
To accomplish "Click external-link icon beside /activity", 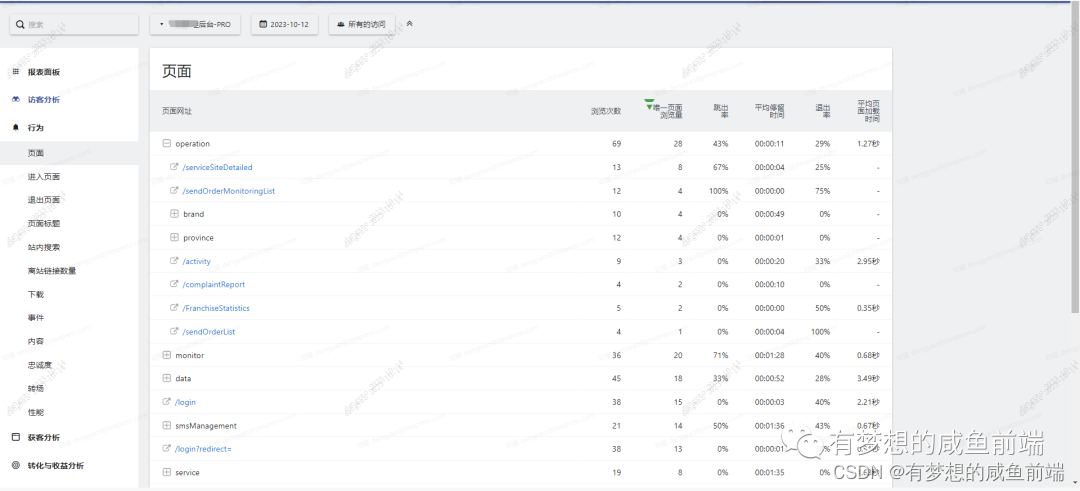I will point(174,261).
